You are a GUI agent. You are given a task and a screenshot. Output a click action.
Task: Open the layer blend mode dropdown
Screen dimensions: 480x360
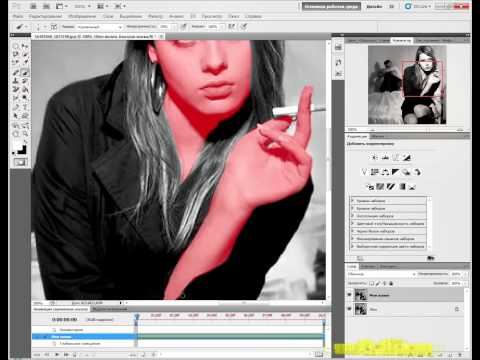pyautogui.click(x=381, y=274)
